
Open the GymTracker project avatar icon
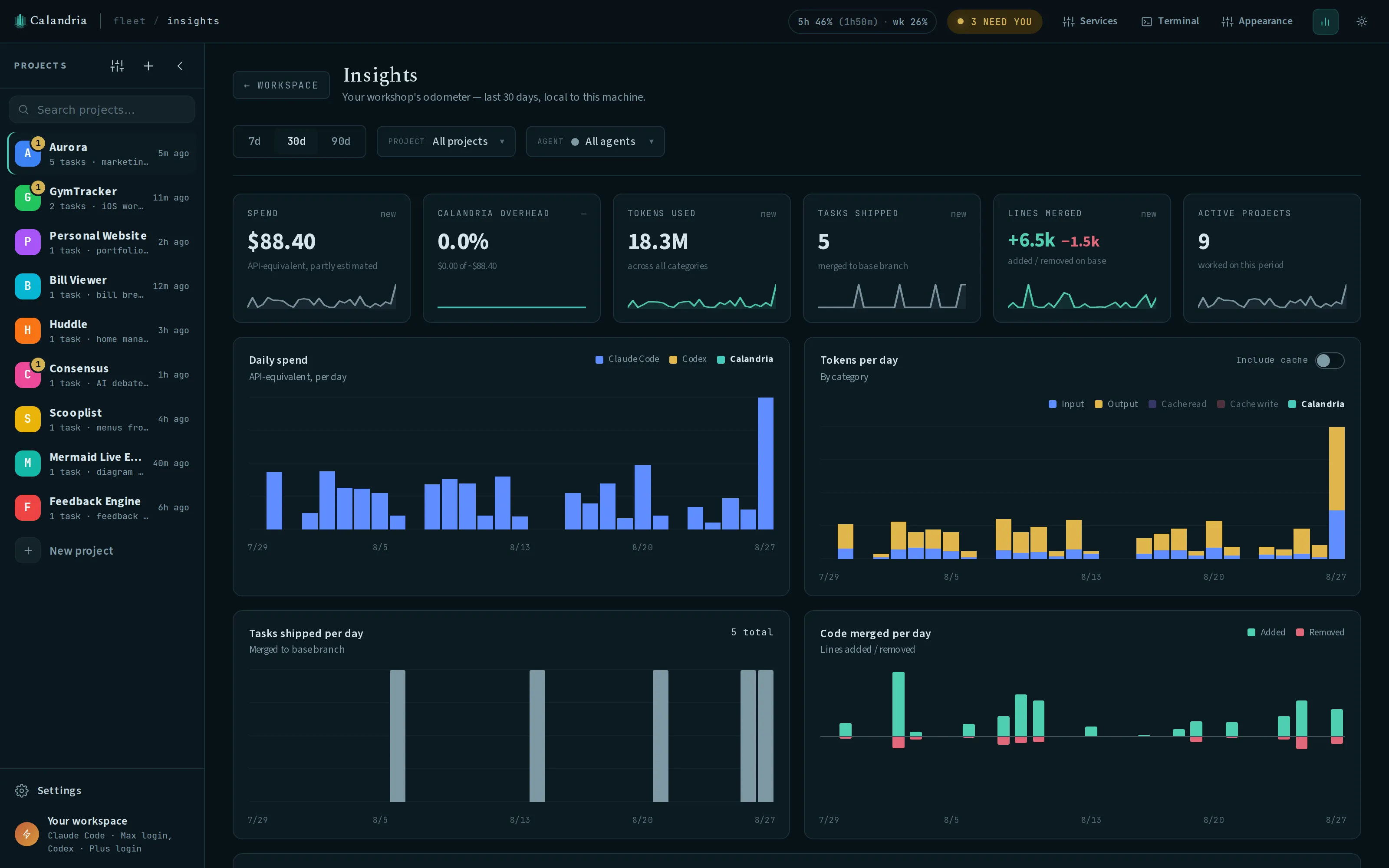click(x=27, y=197)
